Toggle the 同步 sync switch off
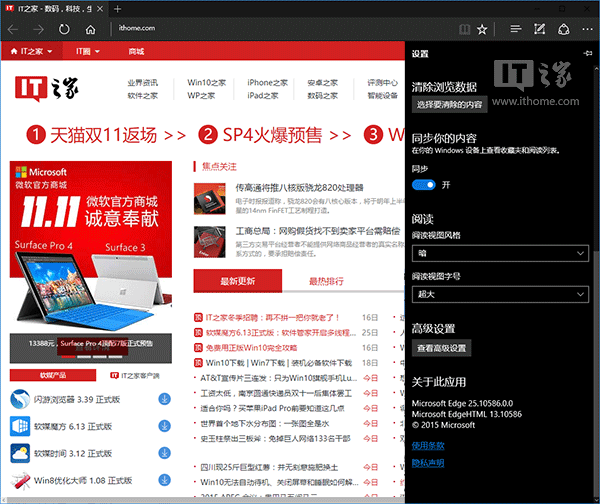 tap(424, 185)
